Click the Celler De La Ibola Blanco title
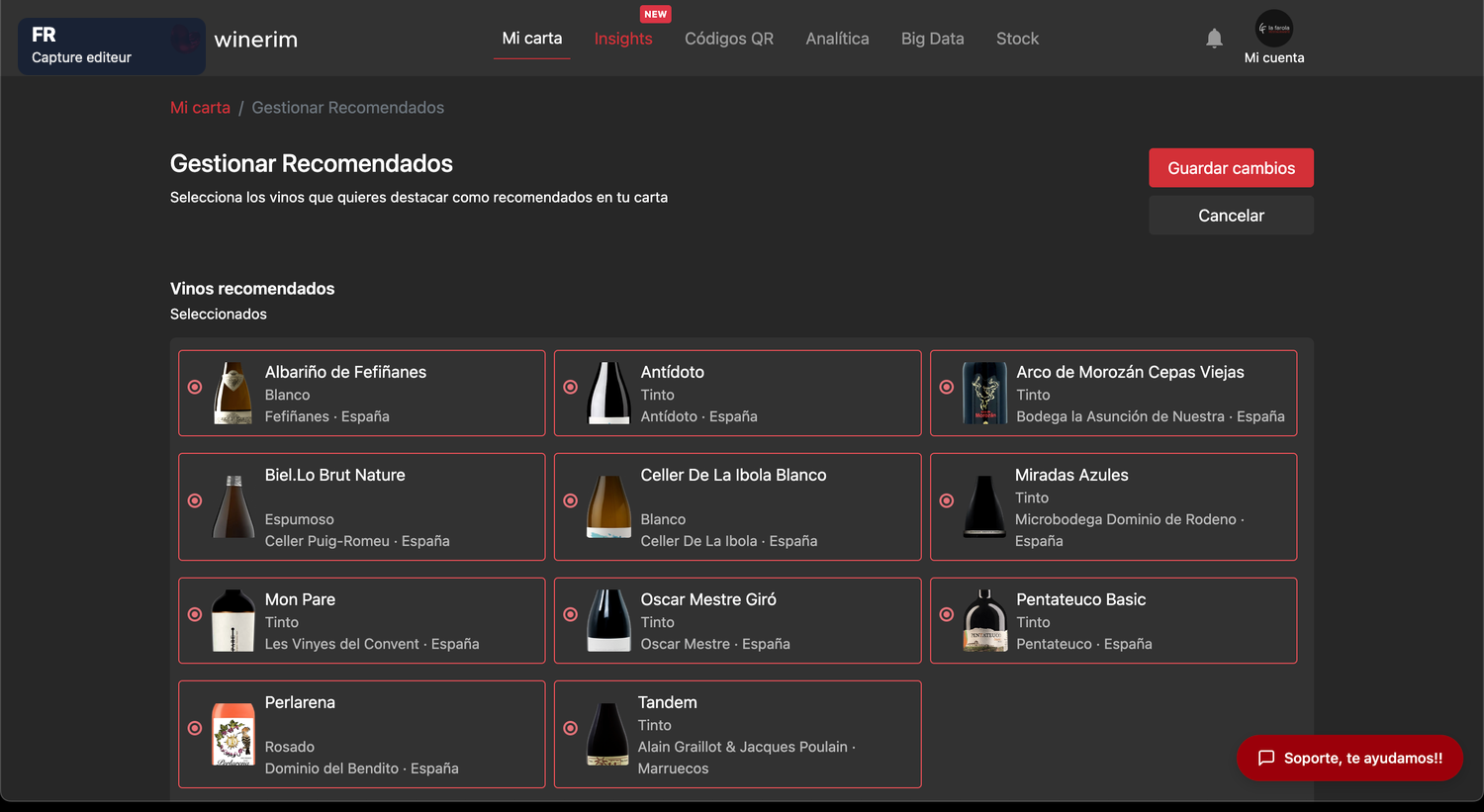Viewport: 1484px width, 812px height. click(x=733, y=475)
